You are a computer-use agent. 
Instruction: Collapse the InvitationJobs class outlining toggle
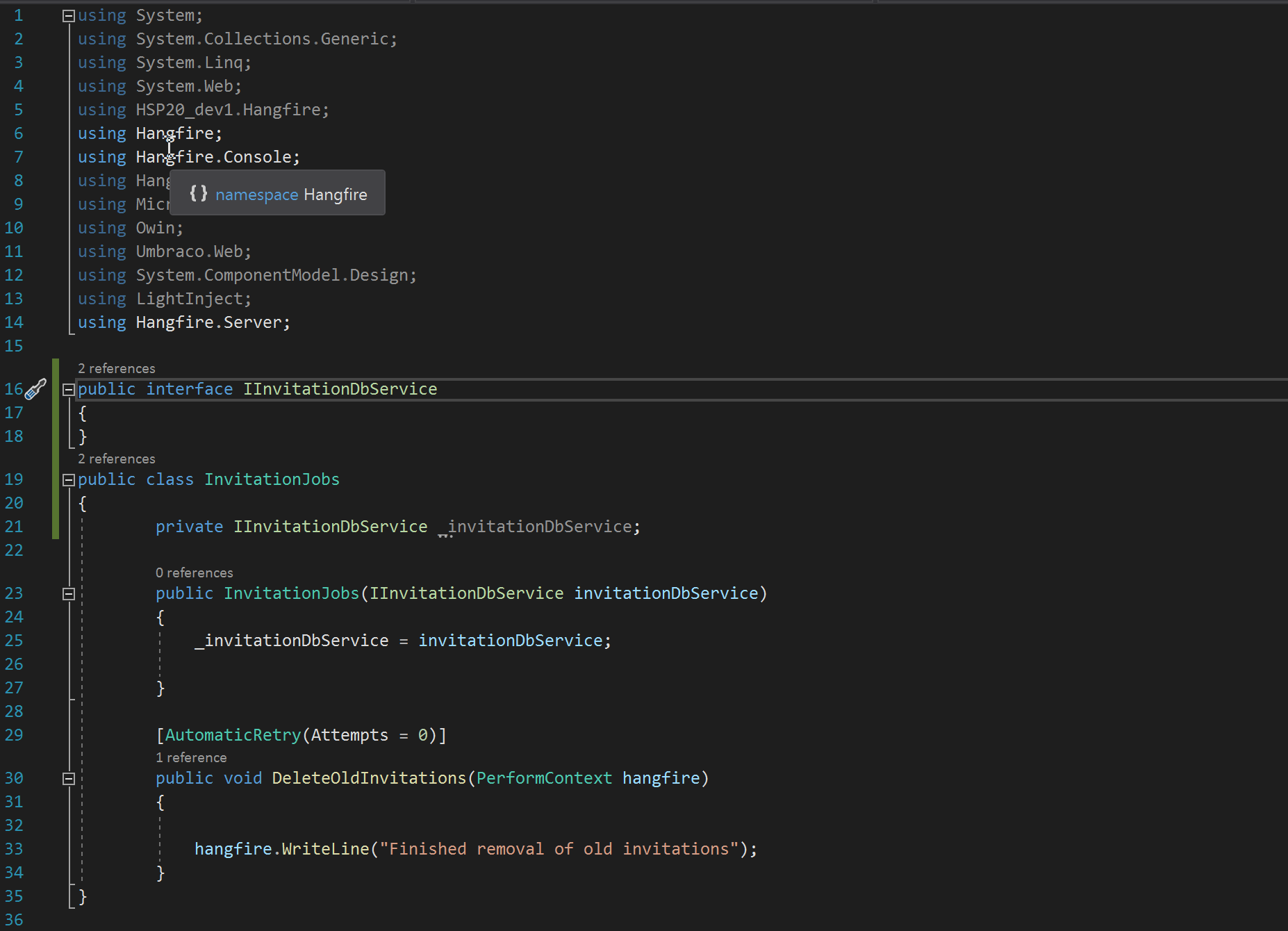click(x=68, y=480)
